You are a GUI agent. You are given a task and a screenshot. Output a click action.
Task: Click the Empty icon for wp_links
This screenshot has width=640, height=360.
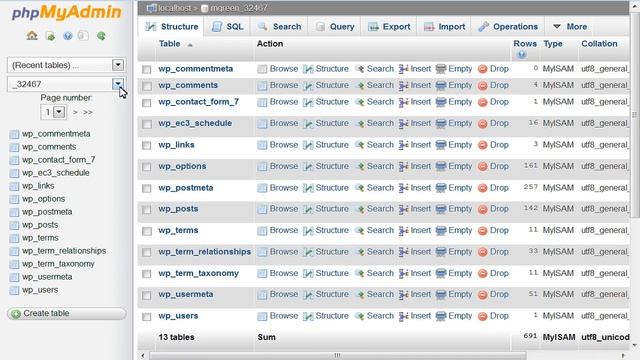(x=441, y=145)
